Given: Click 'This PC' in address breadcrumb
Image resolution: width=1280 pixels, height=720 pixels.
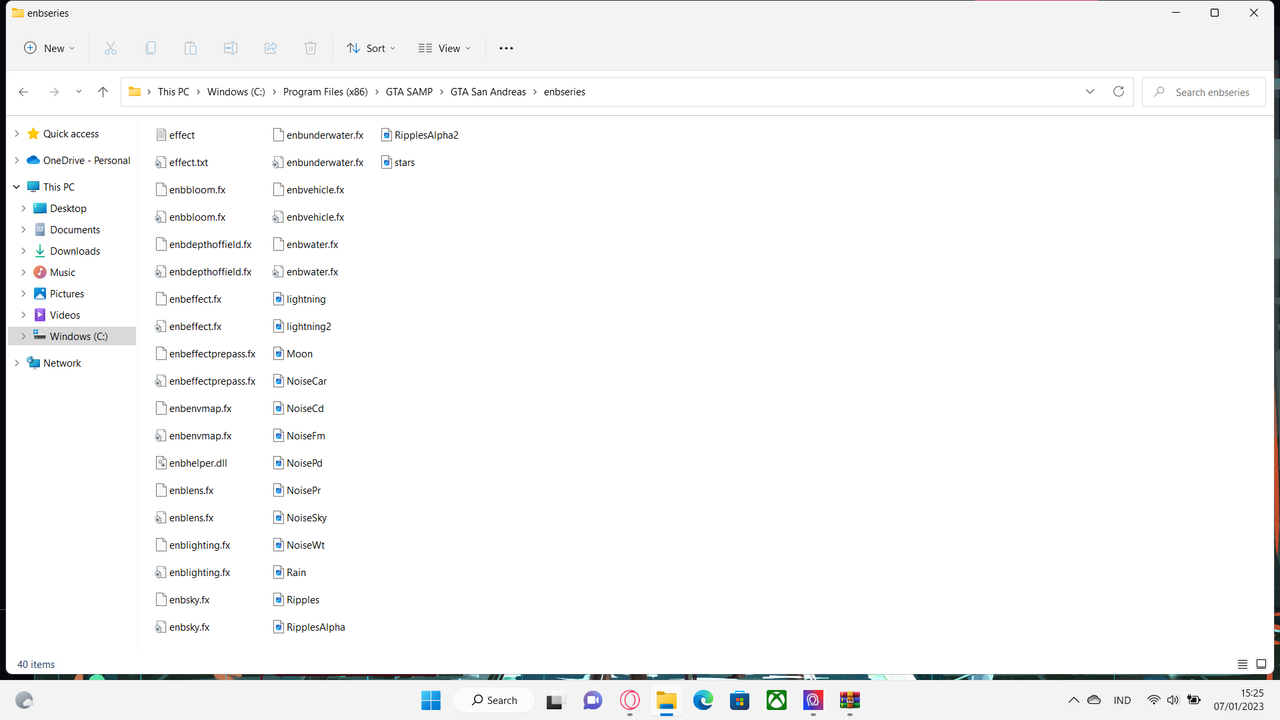Looking at the screenshot, I should pyautogui.click(x=173, y=92).
